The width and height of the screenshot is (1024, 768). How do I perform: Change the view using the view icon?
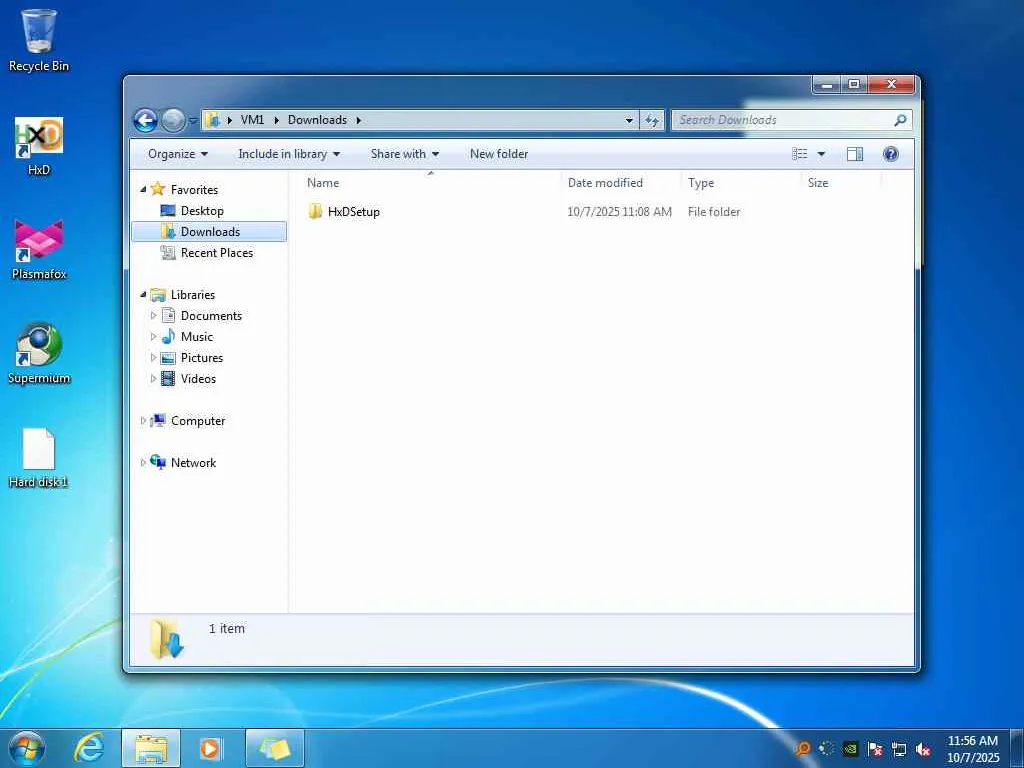pyautogui.click(x=800, y=154)
